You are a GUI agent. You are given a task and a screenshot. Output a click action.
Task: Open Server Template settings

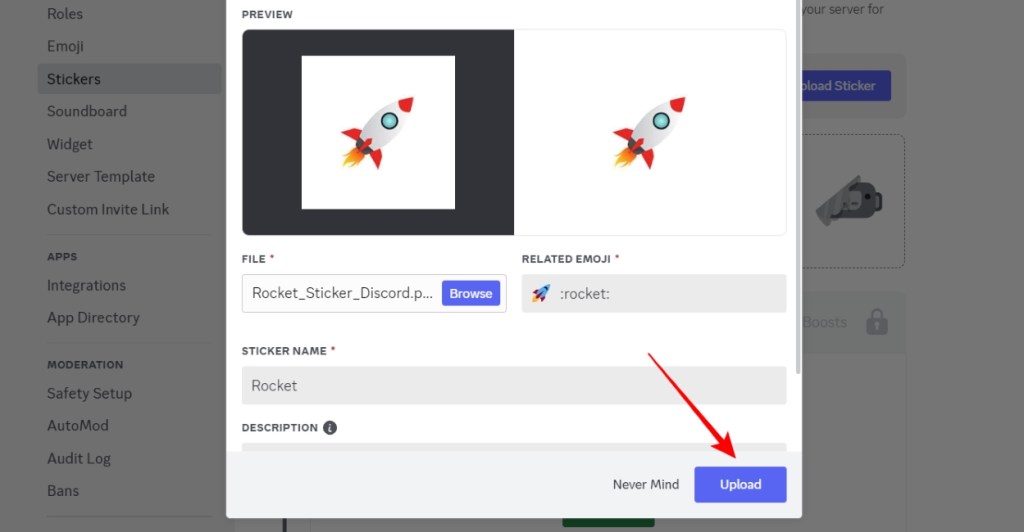pyautogui.click(x=101, y=177)
